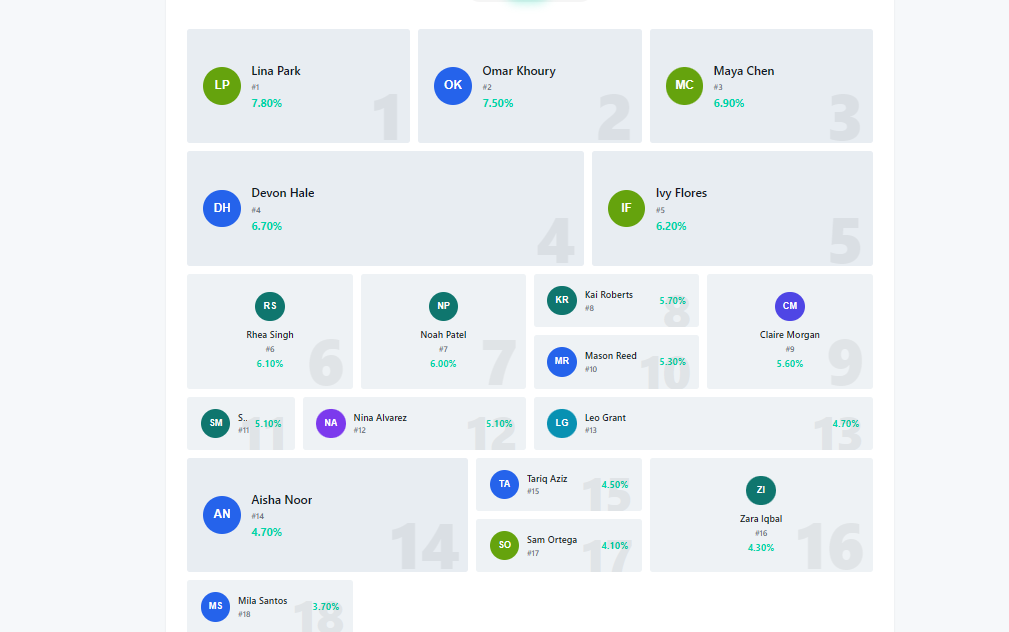1009x632 pixels.
Task: Click Noah Patel's NP avatar
Action: [443, 306]
